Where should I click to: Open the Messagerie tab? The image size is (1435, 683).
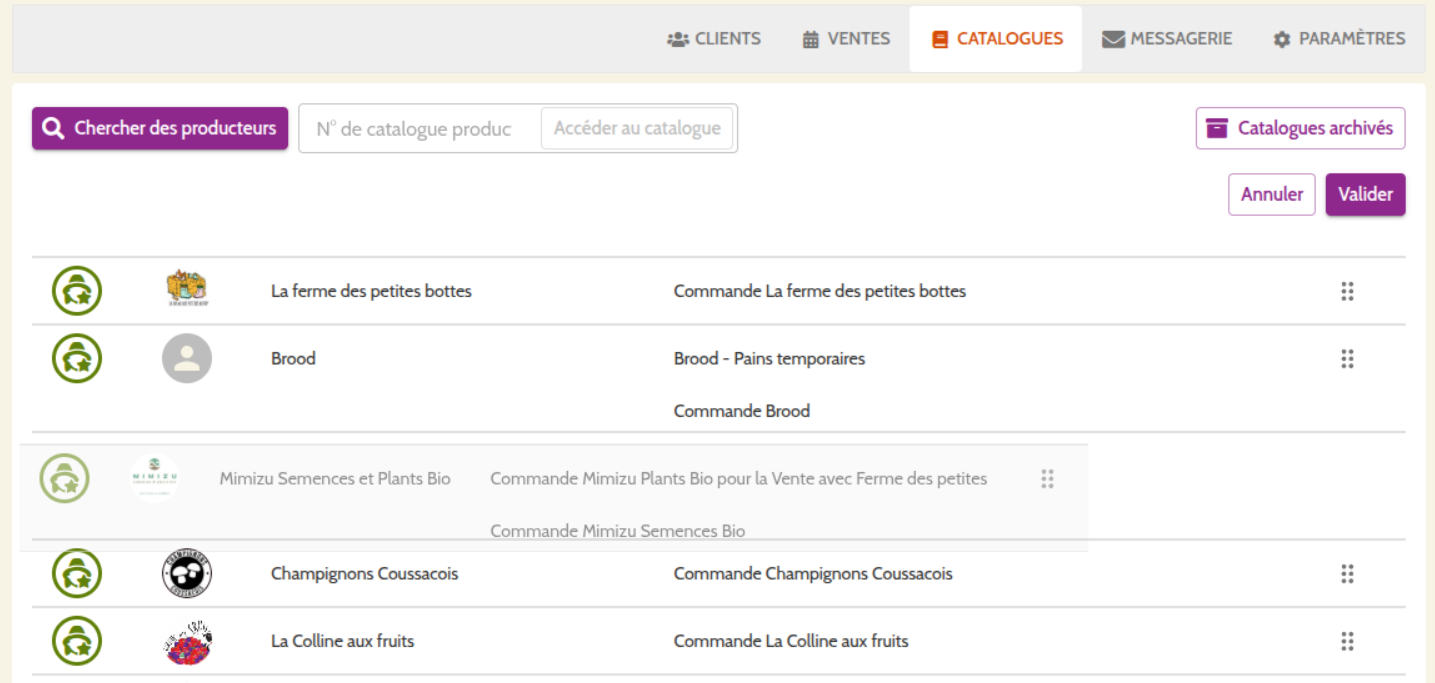click(1167, 39)
